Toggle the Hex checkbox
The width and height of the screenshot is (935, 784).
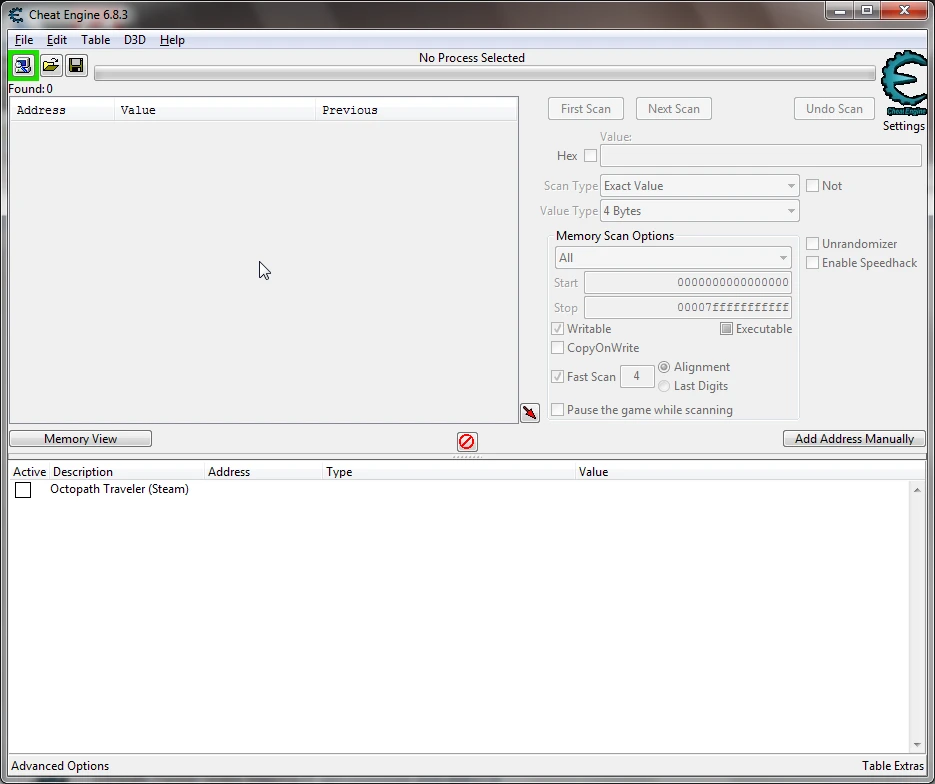pos(590,156)
